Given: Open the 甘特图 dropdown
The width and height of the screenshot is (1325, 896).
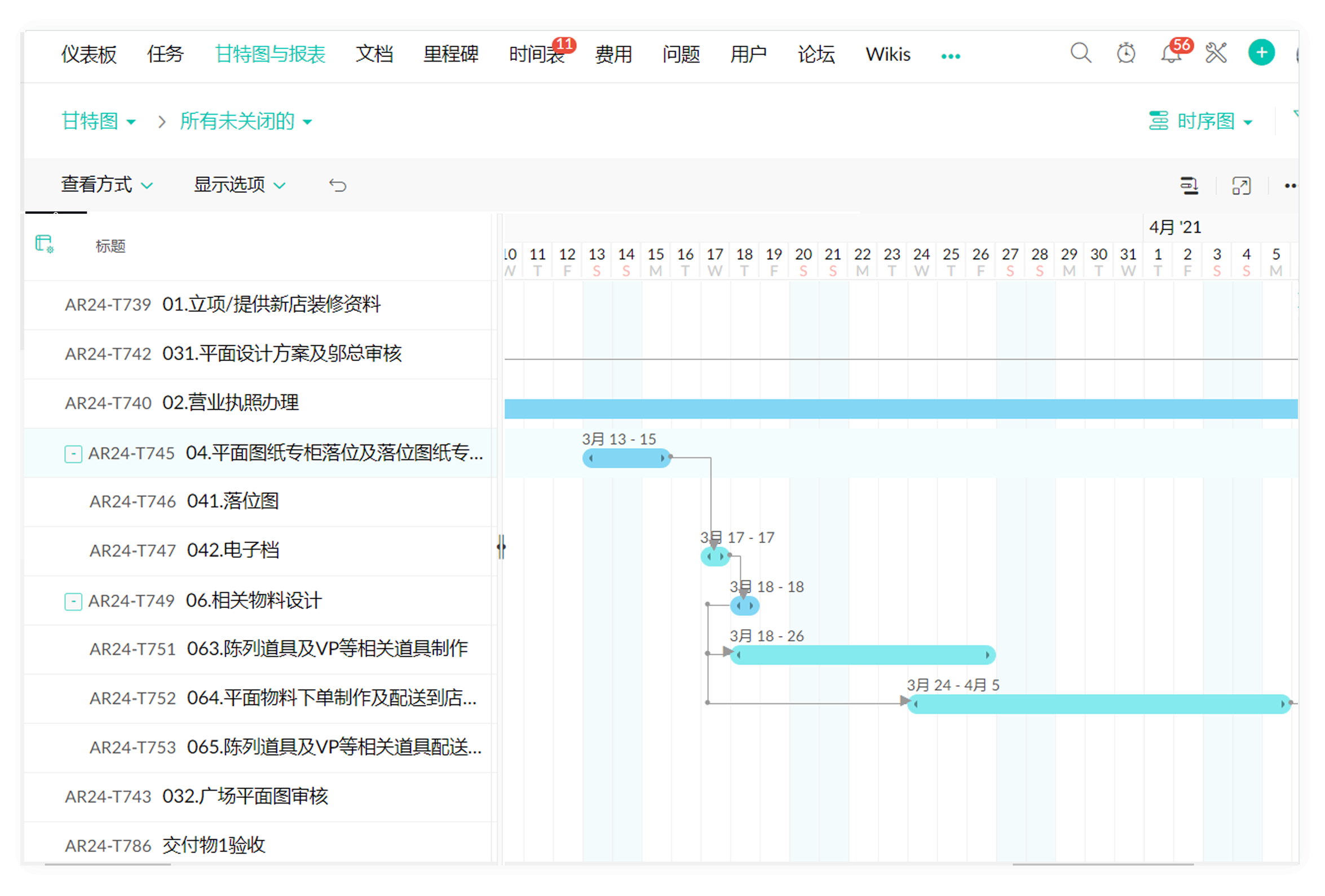Looking at the screenshot, I should (98, 121).
